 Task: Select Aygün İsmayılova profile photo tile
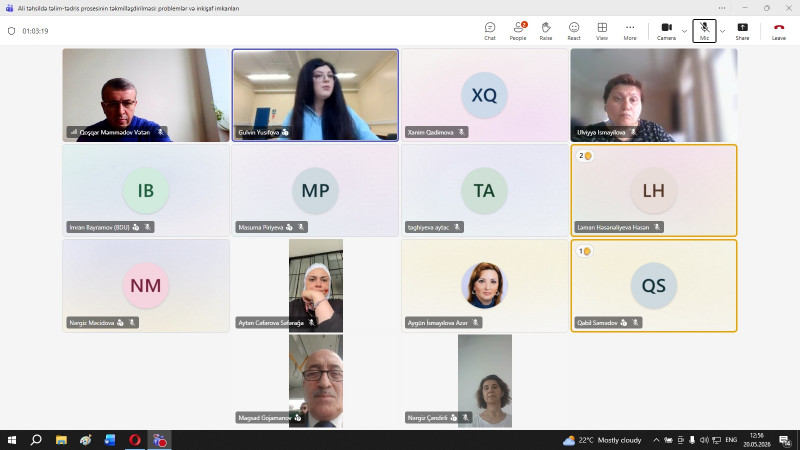484,285
